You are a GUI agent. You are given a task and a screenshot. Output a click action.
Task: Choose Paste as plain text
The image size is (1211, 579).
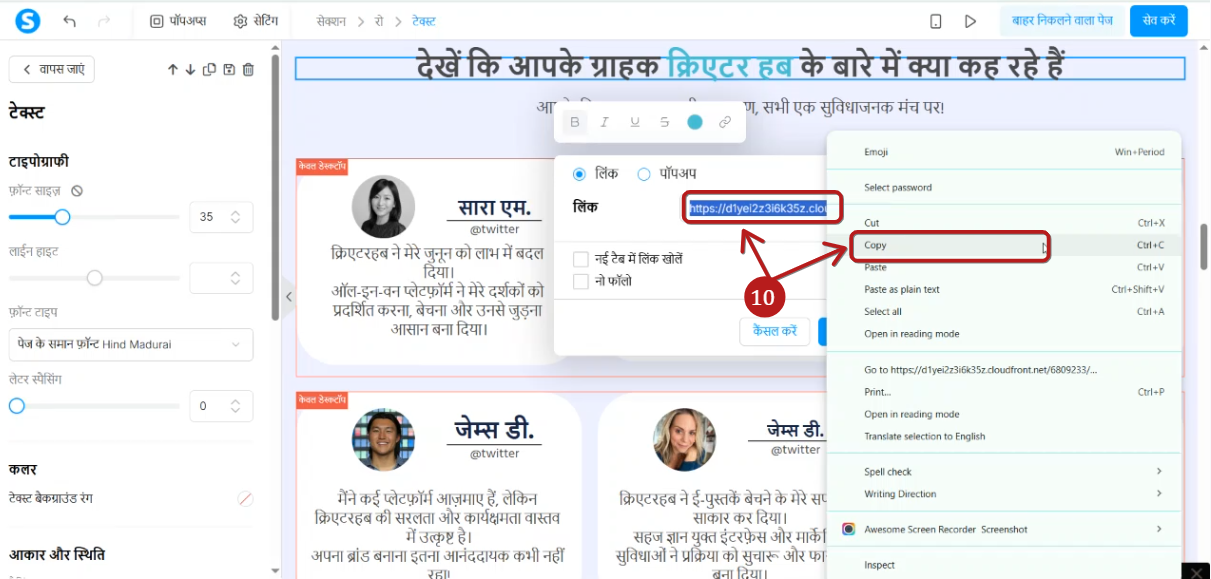tap(1004, 289)
